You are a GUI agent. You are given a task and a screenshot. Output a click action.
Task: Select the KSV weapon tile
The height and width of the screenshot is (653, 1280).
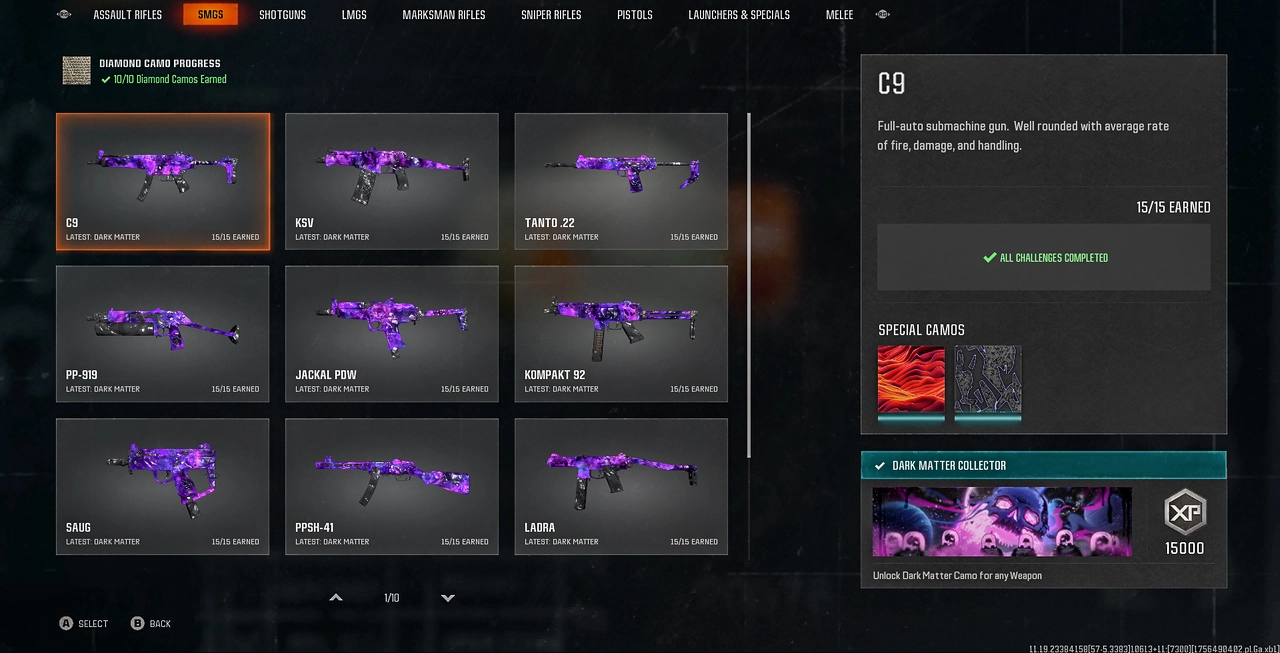point(392,181)
